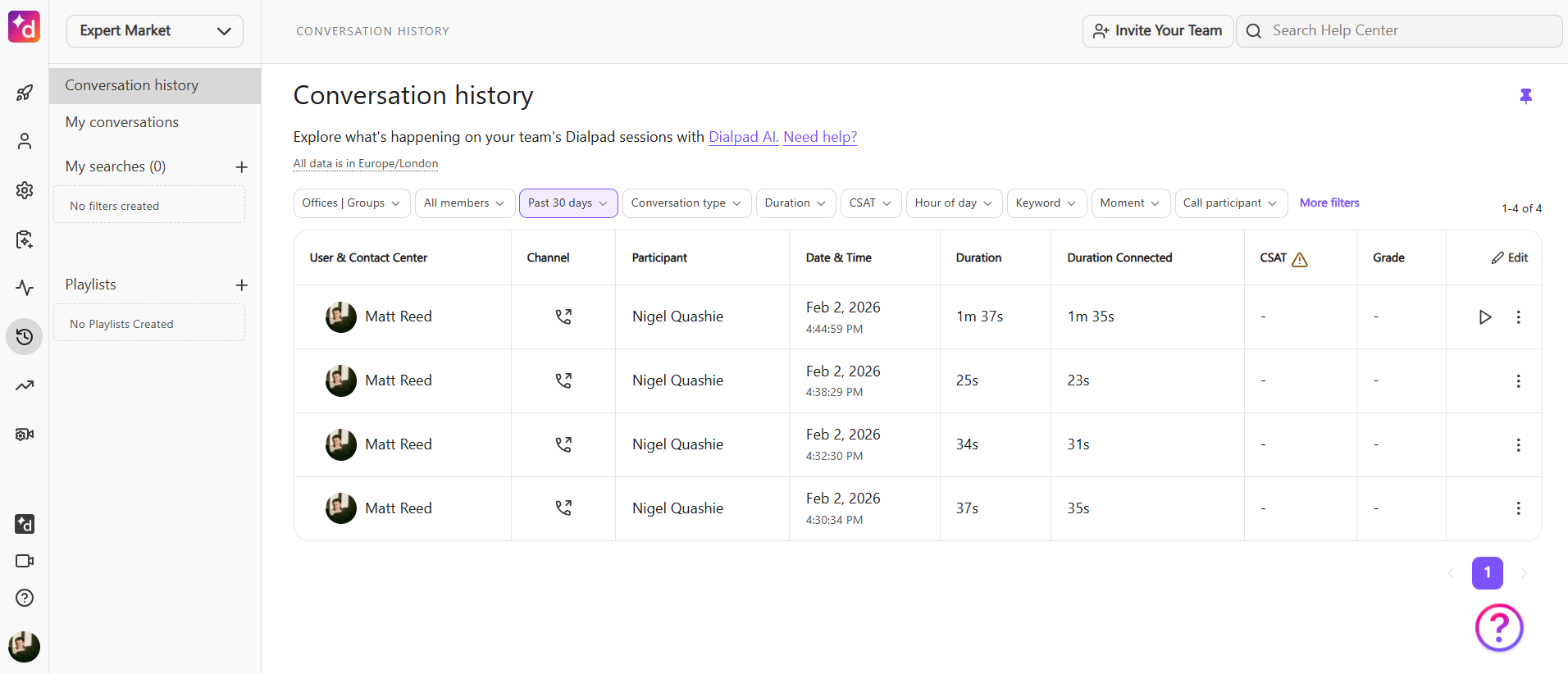Click Invite Your Team button
The width and height of the screenshot is (1568, 674).
tap(1158, 31)
